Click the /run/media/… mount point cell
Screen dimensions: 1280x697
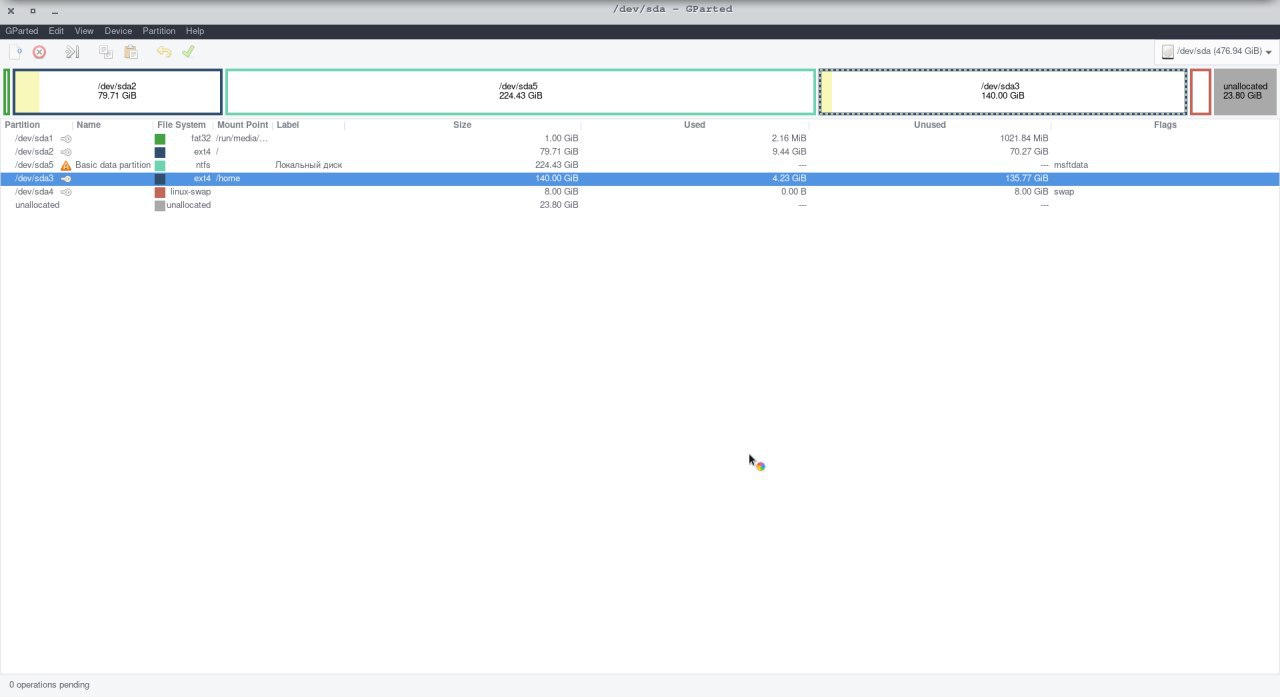pos(242,138)
